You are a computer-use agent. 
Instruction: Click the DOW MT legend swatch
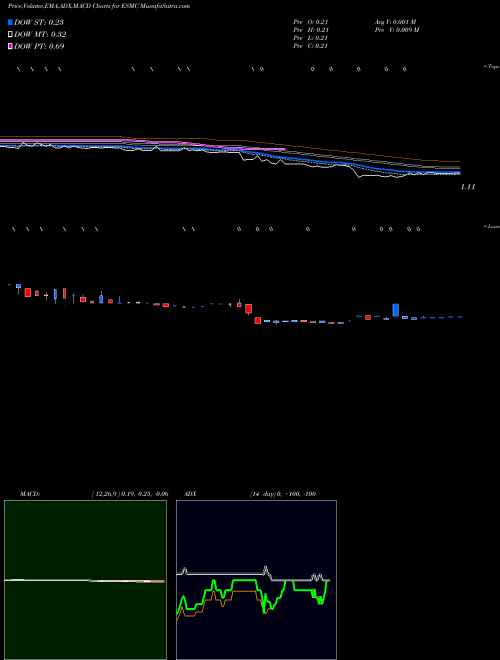pyautogui.click(x=10, y=35)
